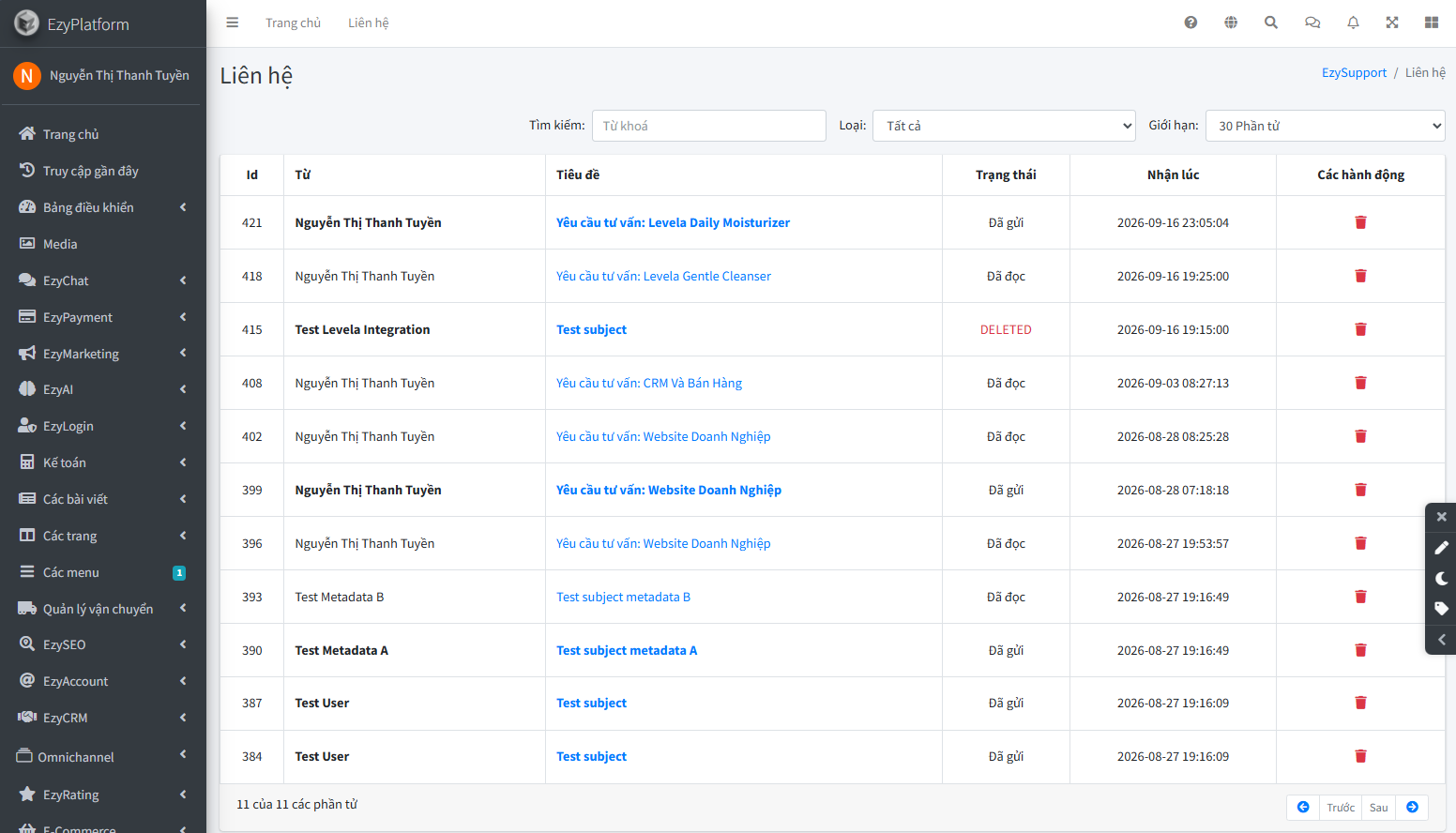Delete the contact with Id 421
This screenshot has width=1456, height=833.
click(x=1360, y=222)
